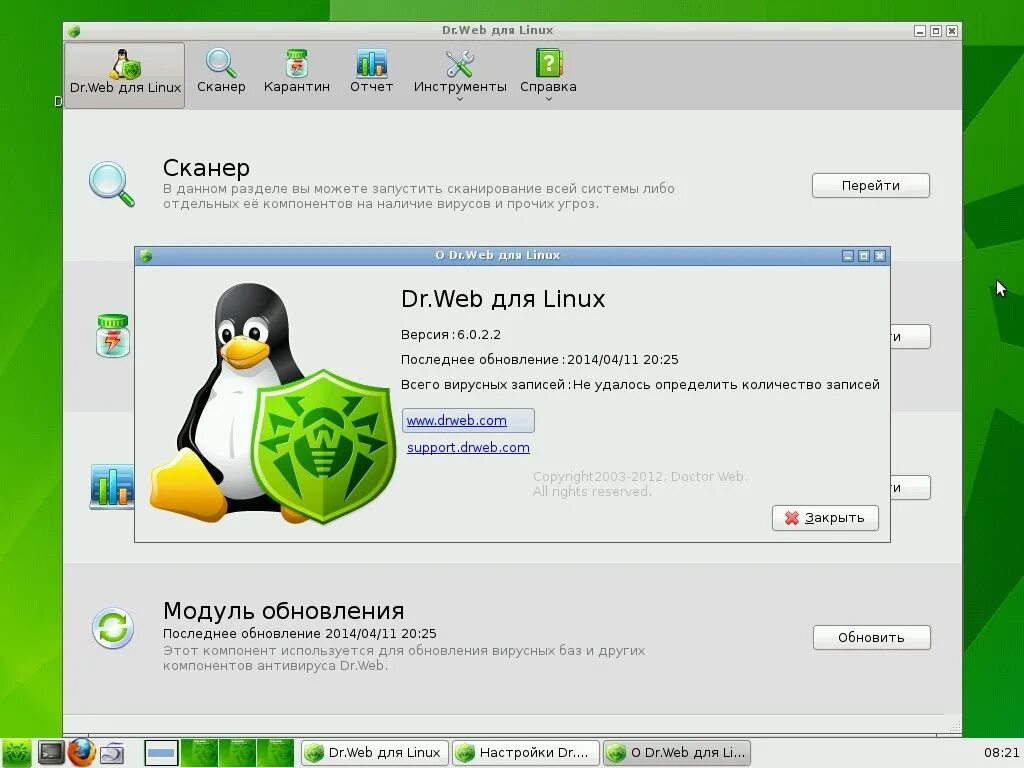Click the Инструменты wrench toolbar icon
Image resolution: width=1024 pixels, height=768 pixels.
[460, 63]
